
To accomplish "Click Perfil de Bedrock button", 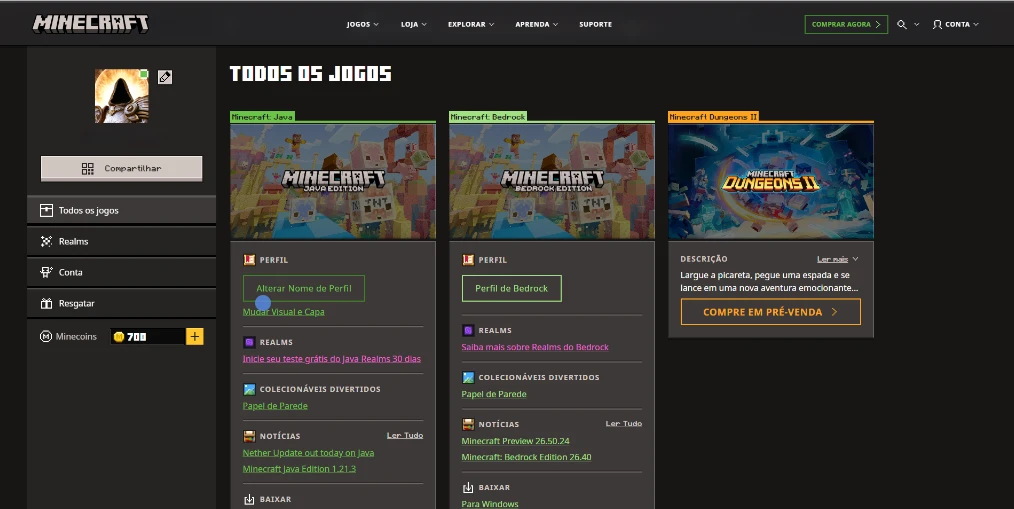I will pos(512,288).
